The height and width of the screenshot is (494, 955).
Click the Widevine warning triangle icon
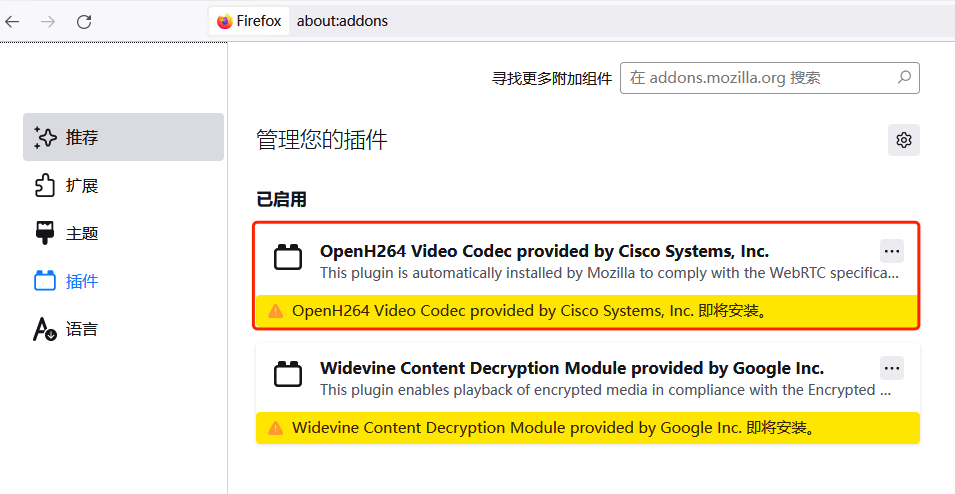276,428
